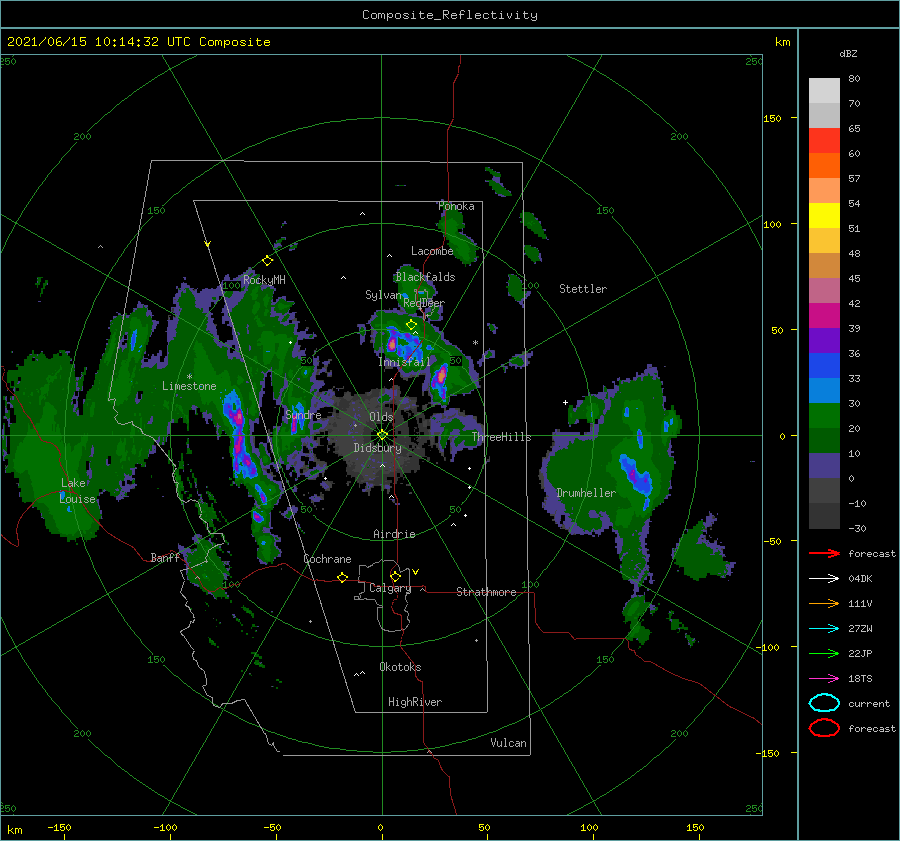The width and height of the screenshot is (900, 841).
Task: Click the Innisfail city label
Action: 404,362
